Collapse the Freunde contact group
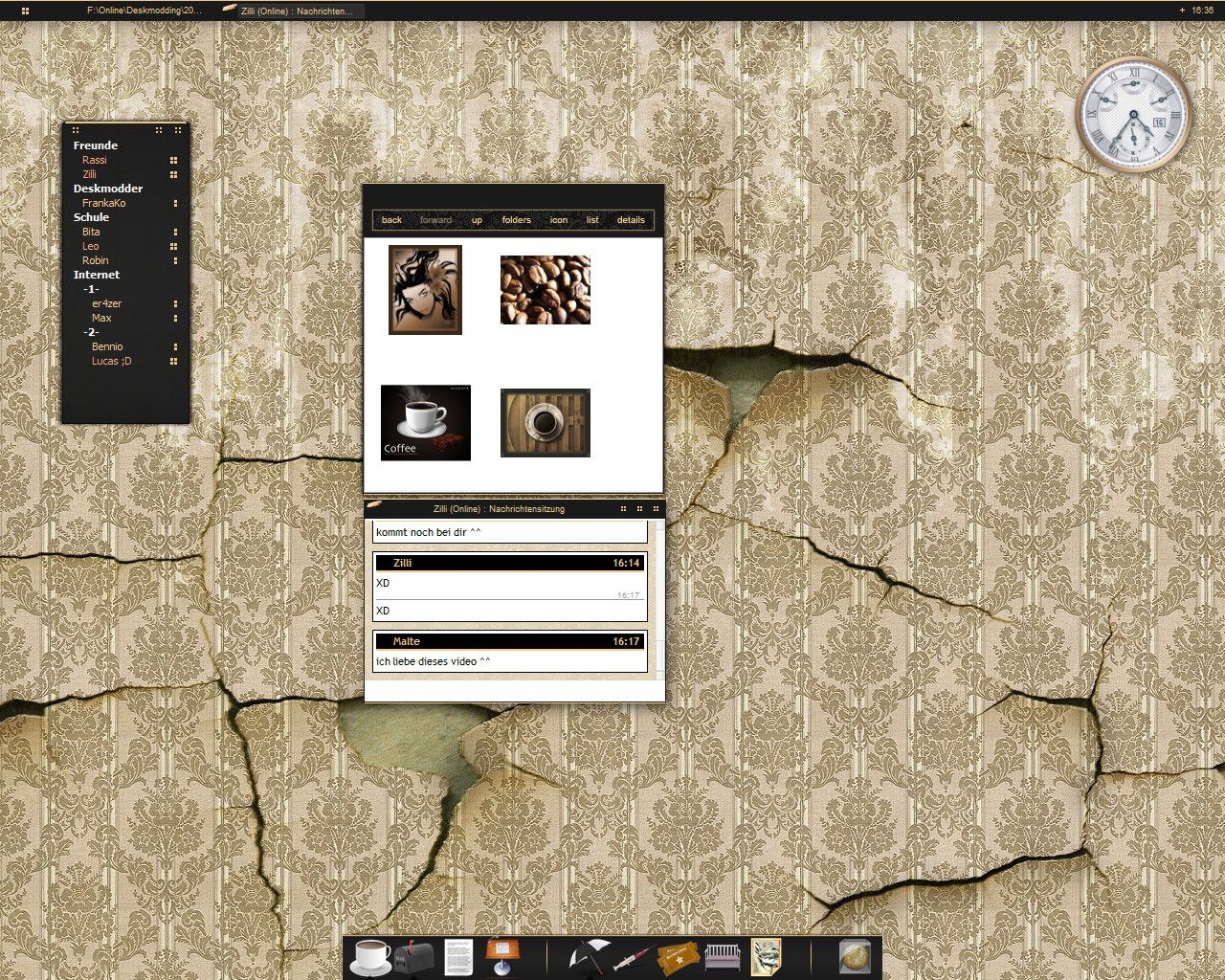1225x980 pixels. click(96, 145)
